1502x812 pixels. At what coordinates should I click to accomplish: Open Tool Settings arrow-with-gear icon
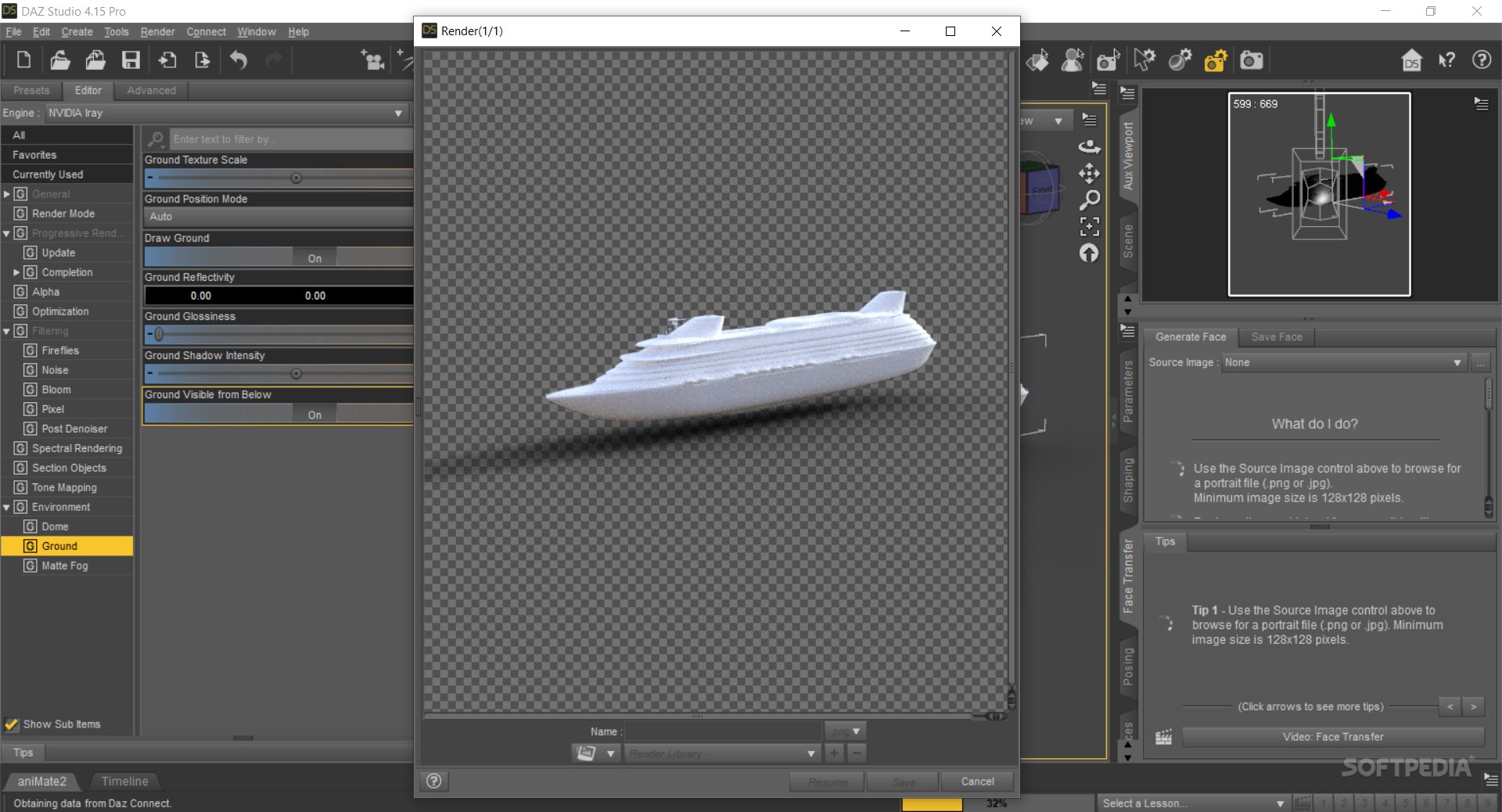click(1144, 60)
